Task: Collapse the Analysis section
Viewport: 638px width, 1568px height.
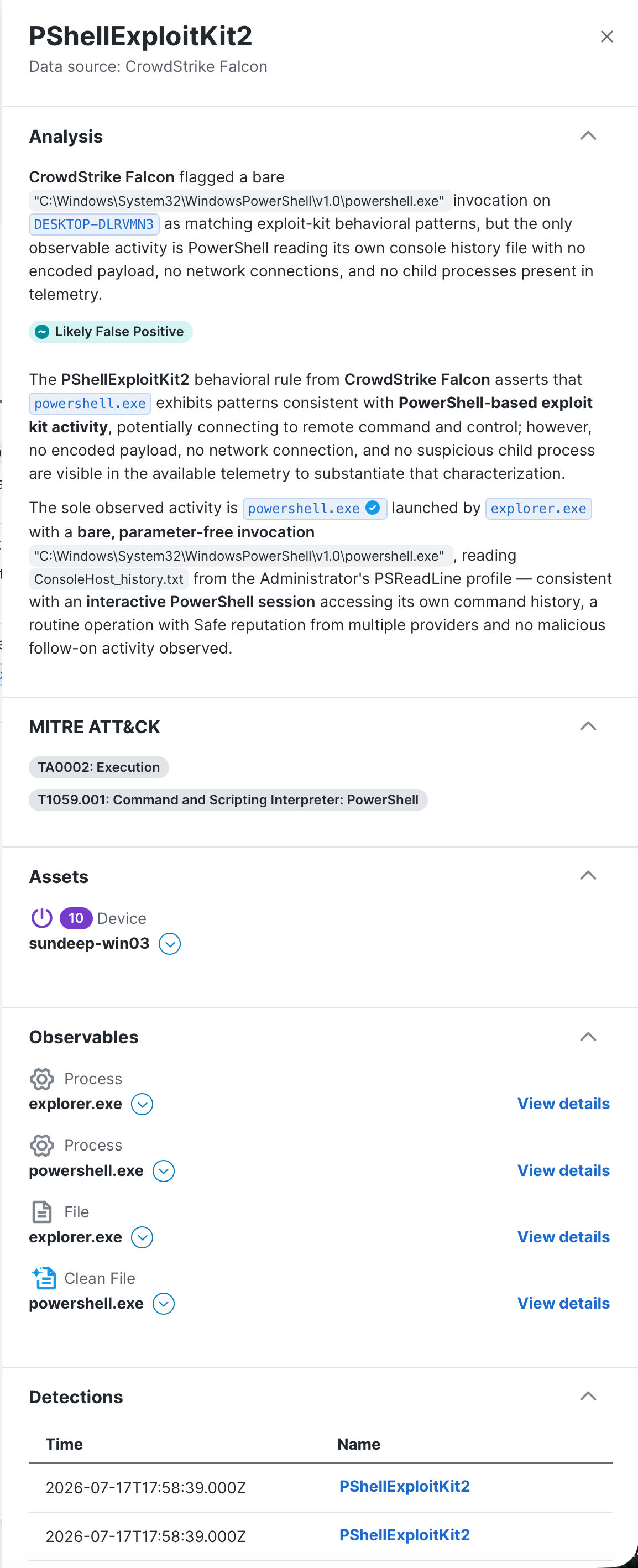Action: click(x=588, y=136)
